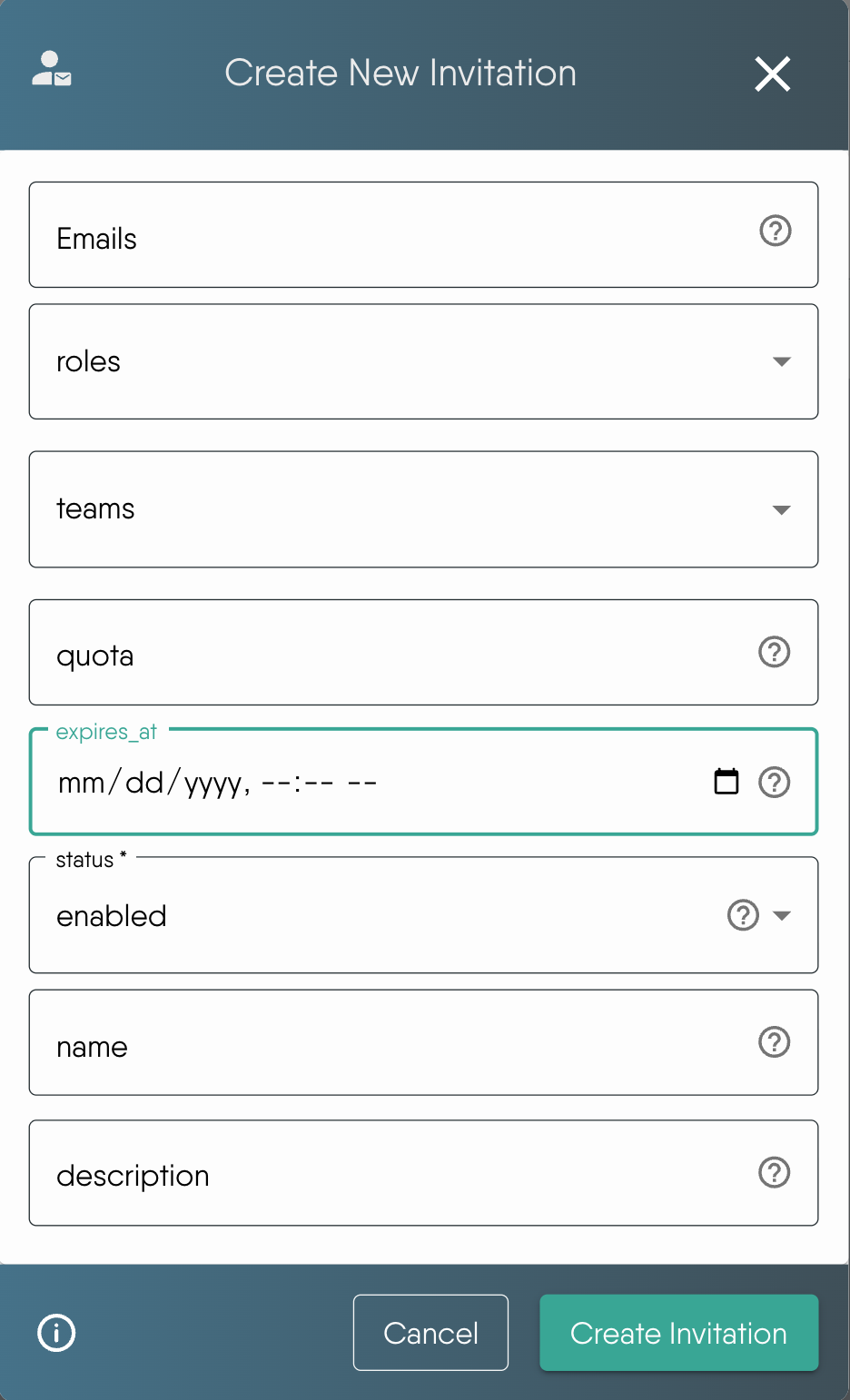850x1400 pixels.
Task: Click the name text field
Action: point(363,1044)
